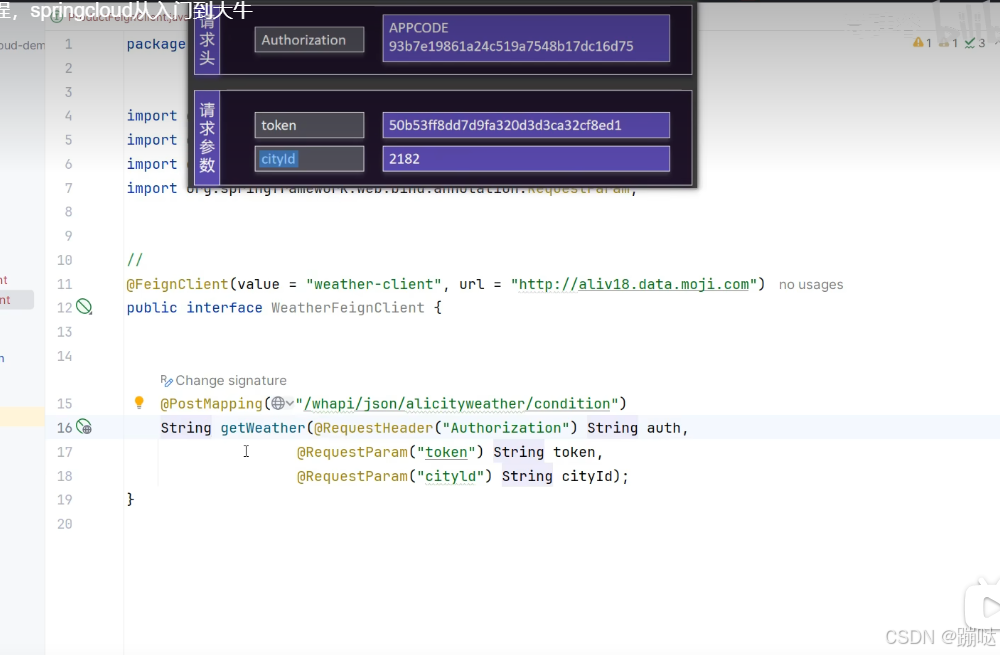Viewport: 1000px width, 655px height.
Task: Click the @RequestHeader annotation
Action: pos(374,427)
